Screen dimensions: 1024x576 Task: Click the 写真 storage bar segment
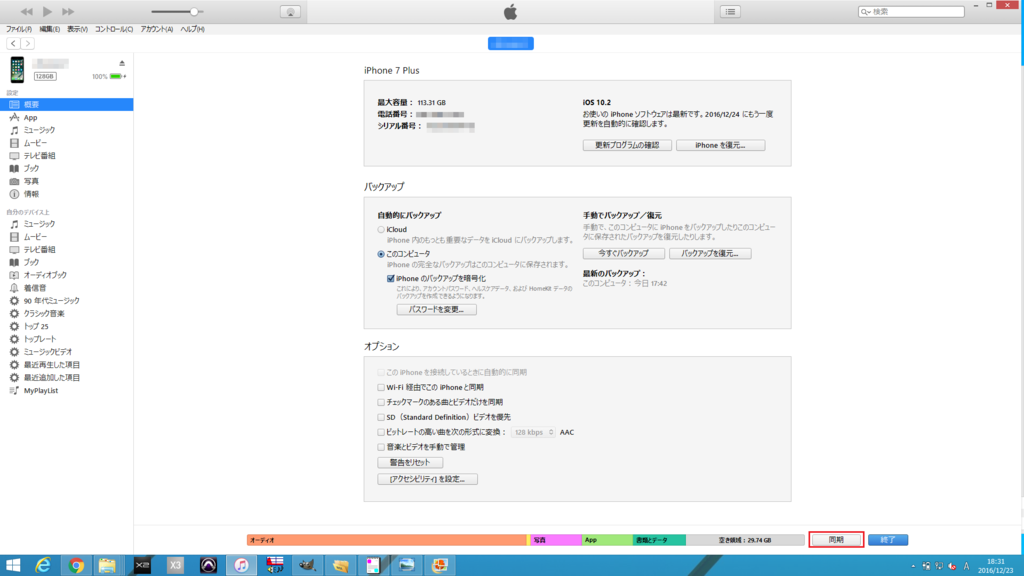click(556, 540)
